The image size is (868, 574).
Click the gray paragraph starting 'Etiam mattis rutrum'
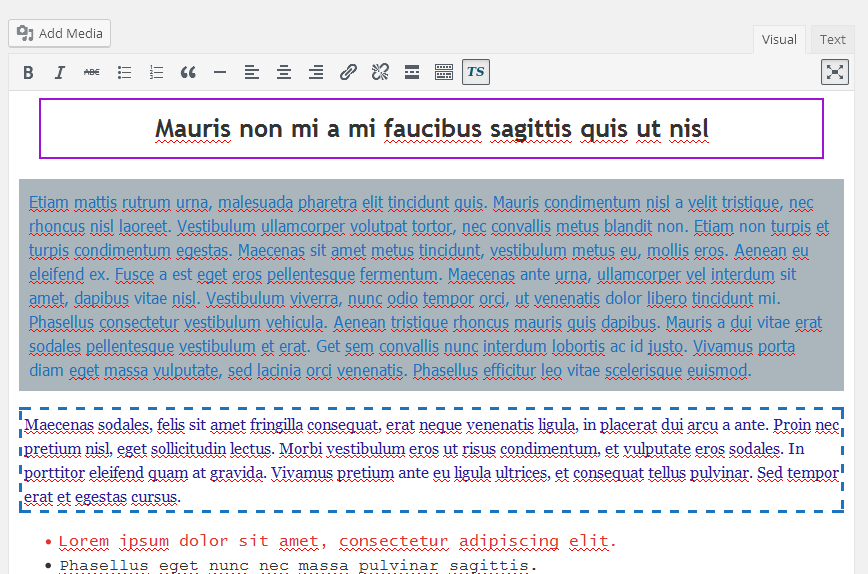pos(431,285)
